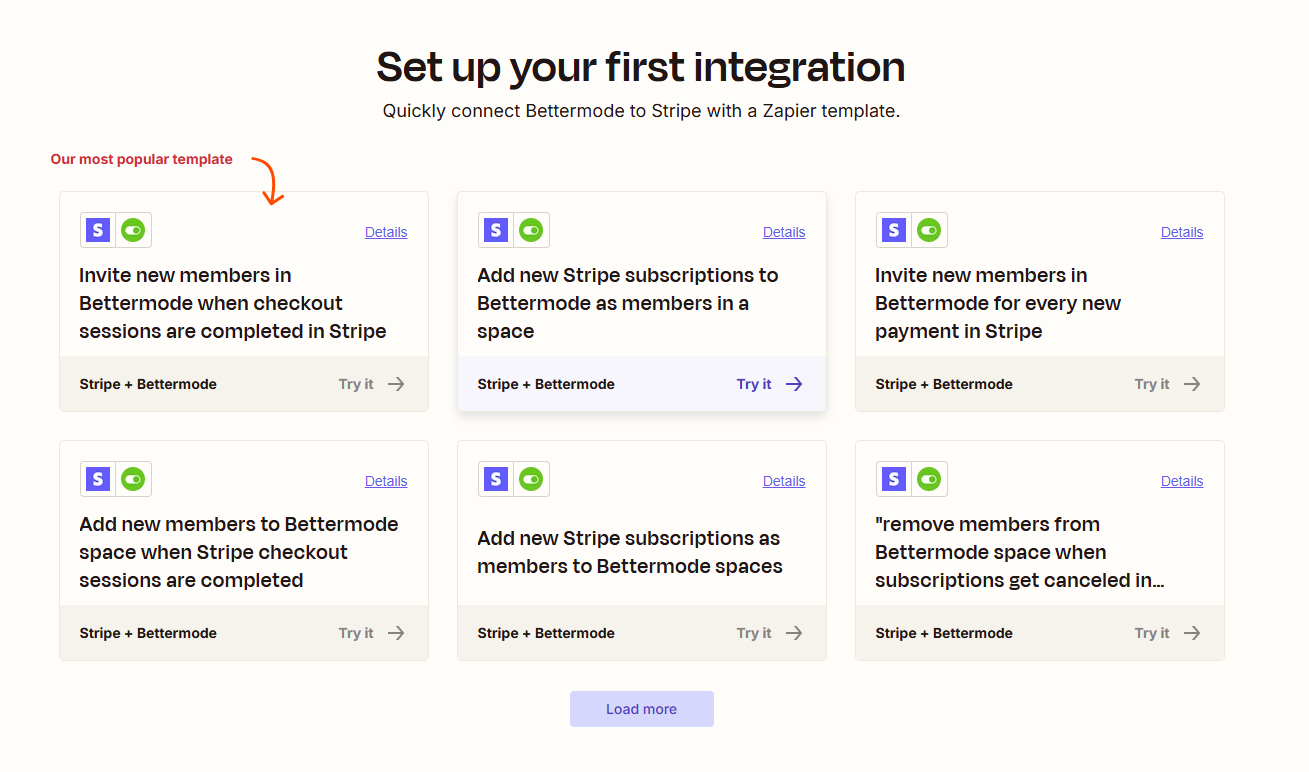Open Details for 'remove members from Bettermode space' template
1309x772 pixels.
1182,481
